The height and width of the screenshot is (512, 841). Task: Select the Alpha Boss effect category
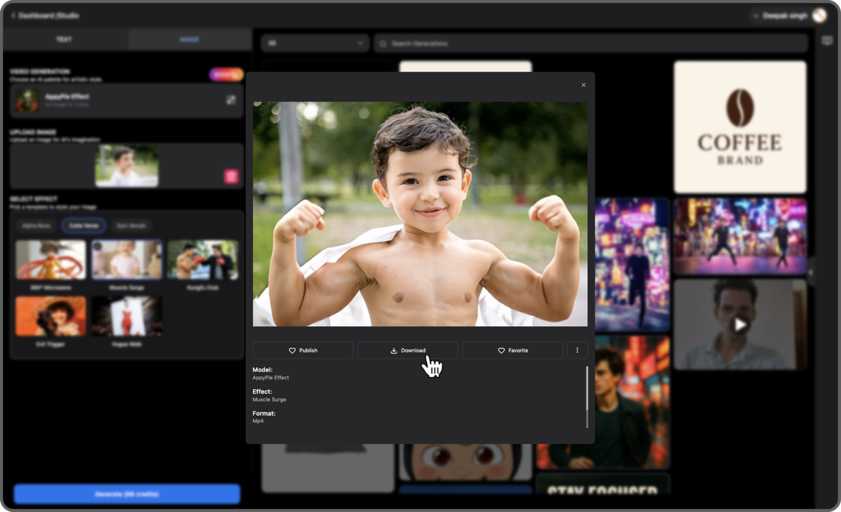point(36,226)
